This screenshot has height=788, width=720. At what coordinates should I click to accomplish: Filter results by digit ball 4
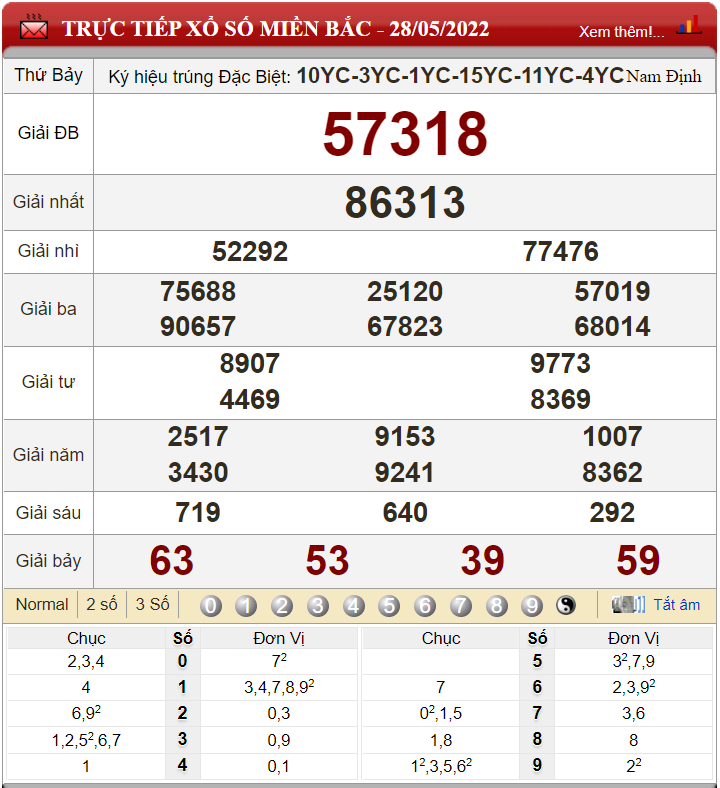(x=354, y=606)
